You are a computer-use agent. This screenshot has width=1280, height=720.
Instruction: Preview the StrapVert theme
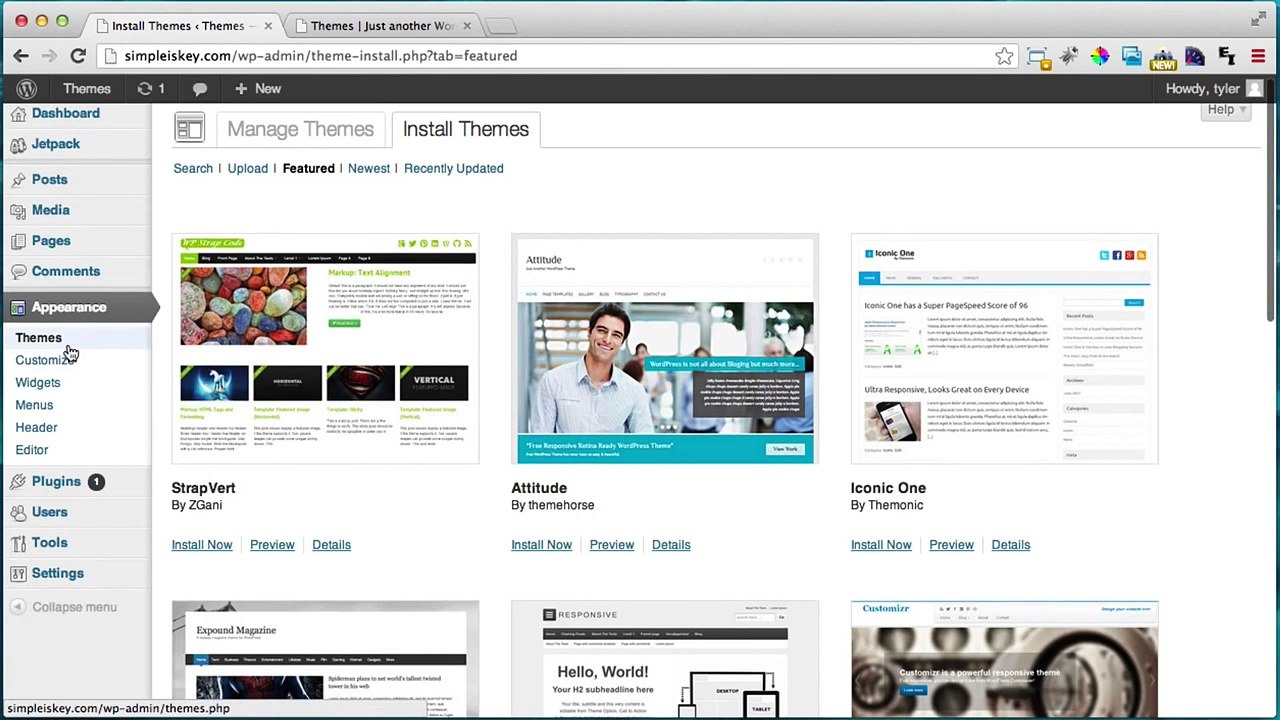[272, 545]
